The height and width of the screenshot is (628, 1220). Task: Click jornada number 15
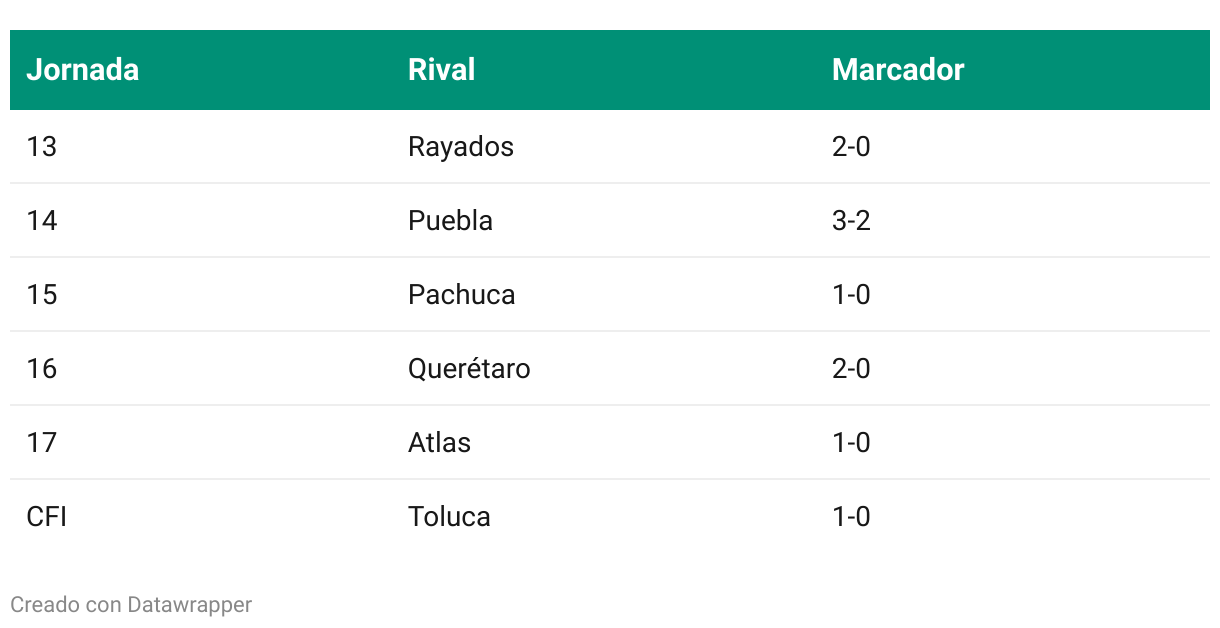pyautogui.click(x=41, y=295)
